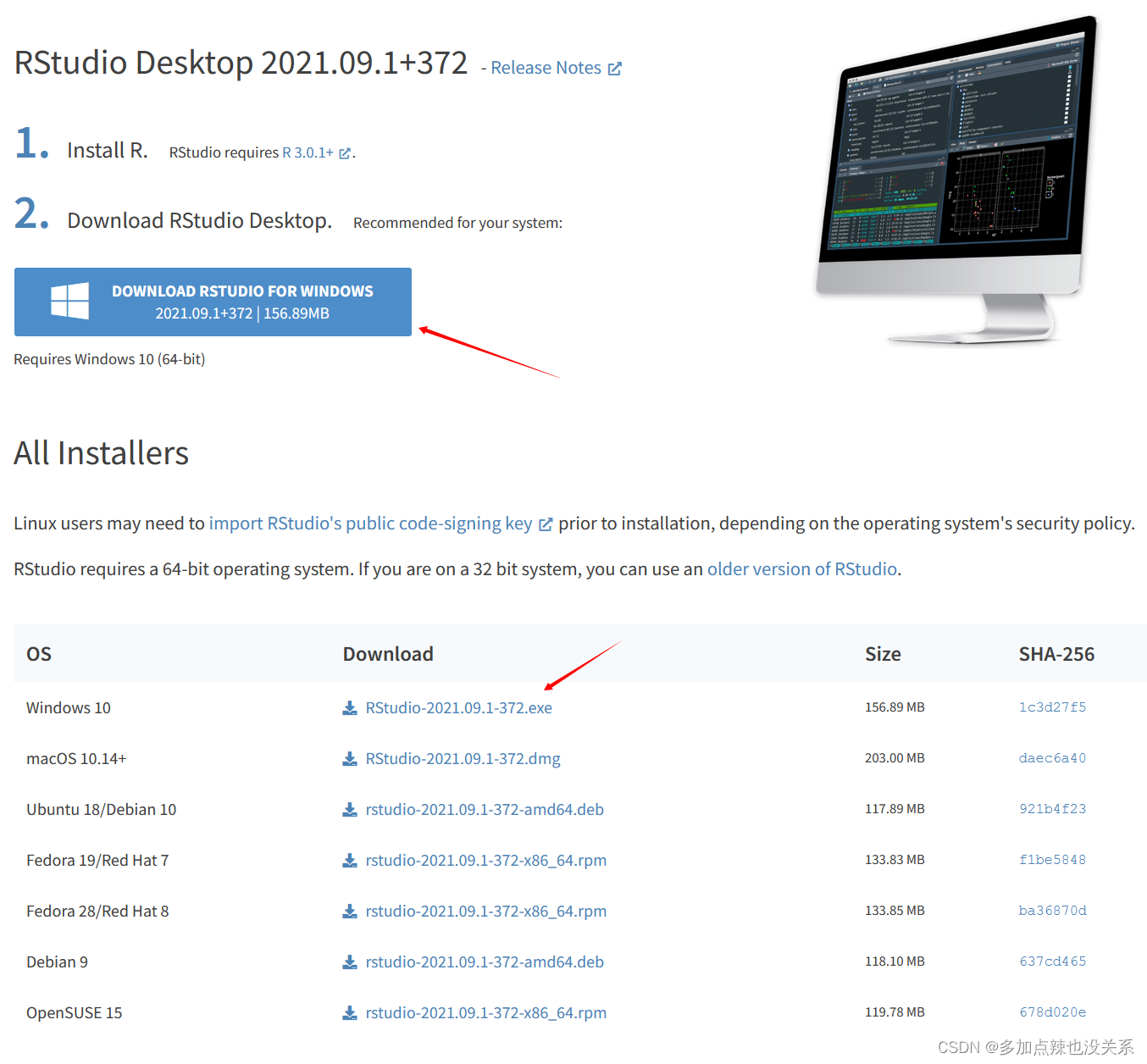This screenshot has width=1147, height=1064.
Task: Click download icon in the Debian 9 row
Action: [x=350, y=962]
